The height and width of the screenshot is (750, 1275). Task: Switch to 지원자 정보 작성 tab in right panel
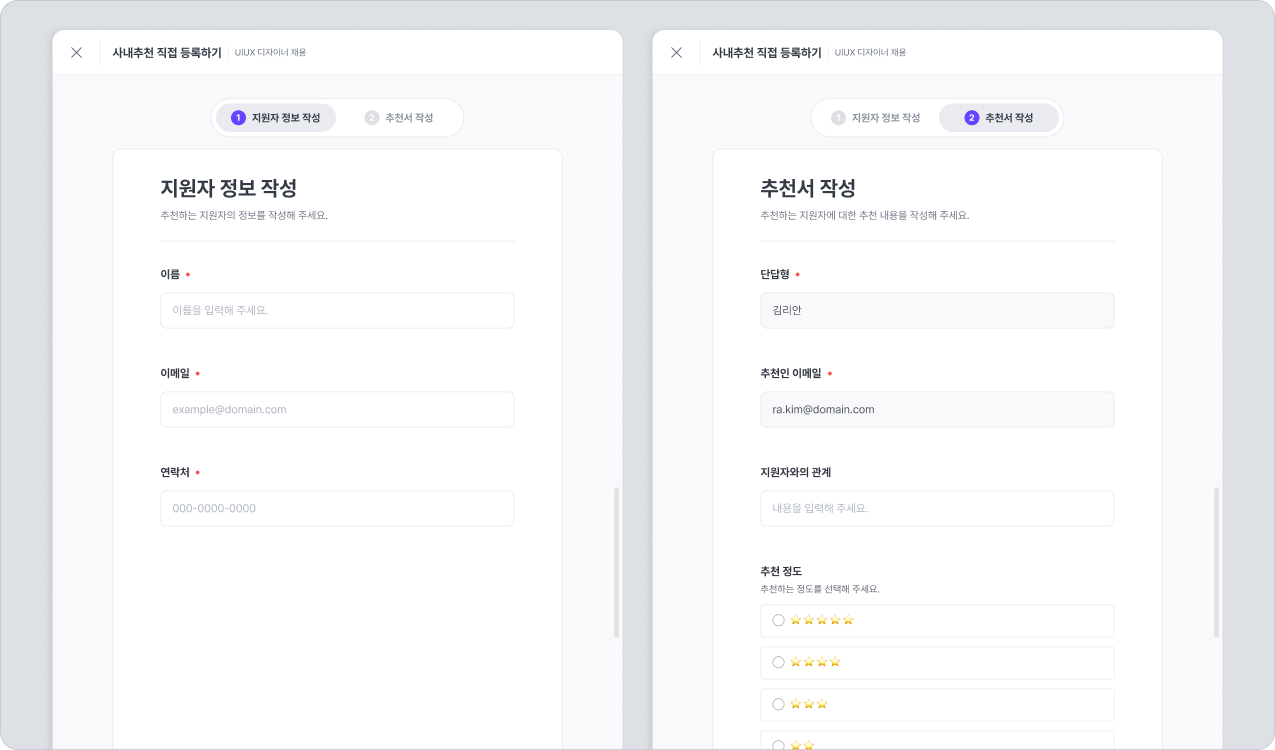[876, 118]
